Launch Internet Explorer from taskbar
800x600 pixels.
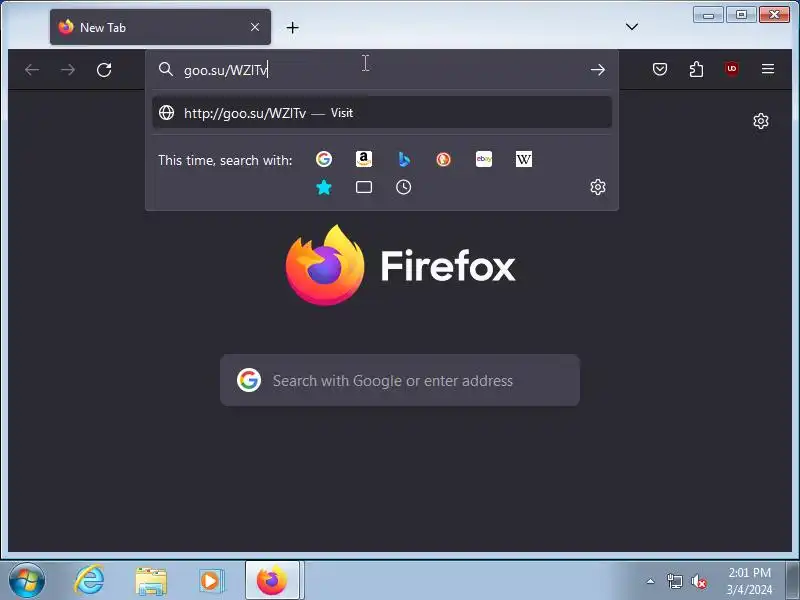89,581
